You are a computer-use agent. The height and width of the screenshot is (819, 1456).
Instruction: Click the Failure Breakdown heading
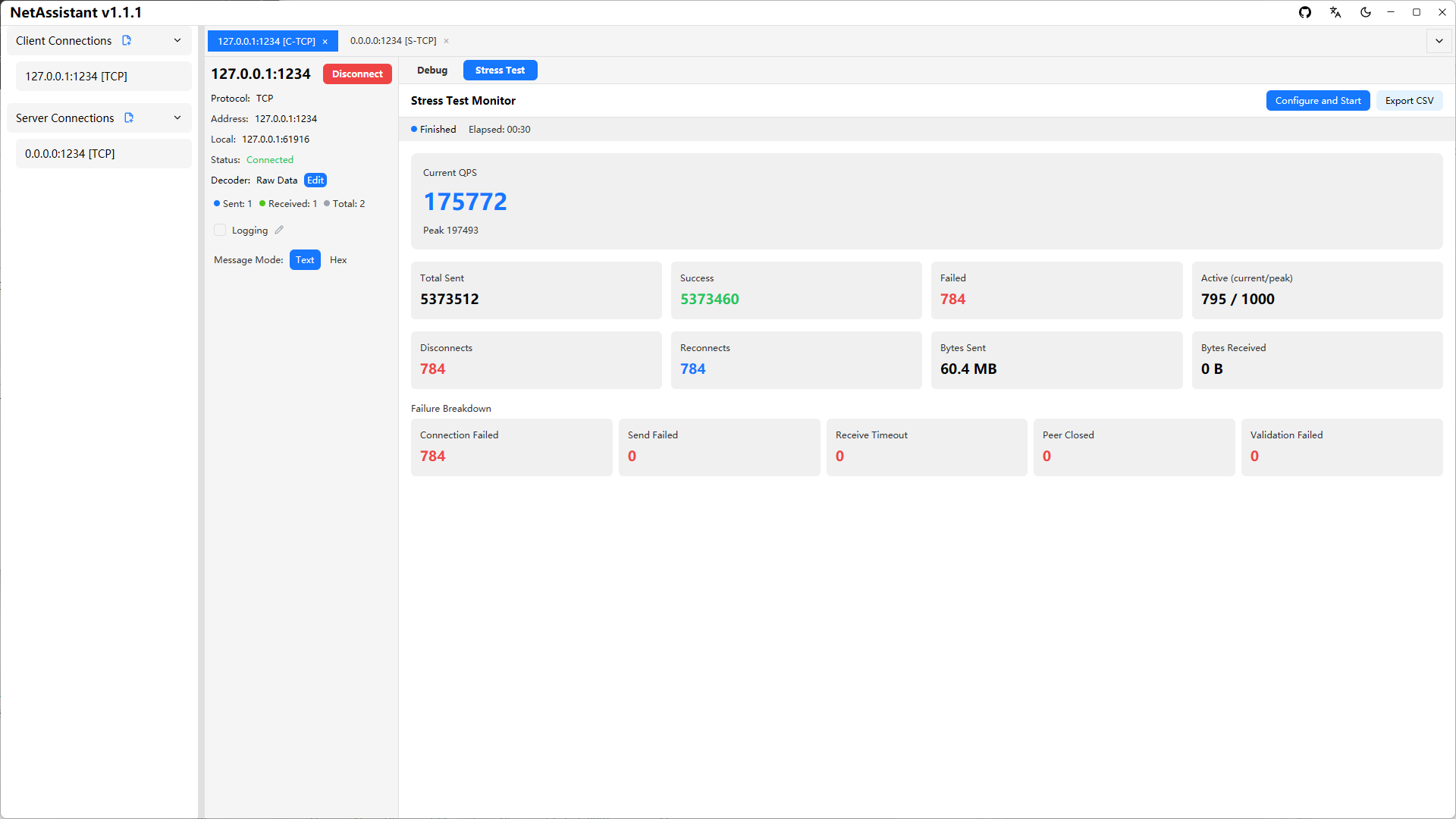pyautogui.click(x=451, y=409)
